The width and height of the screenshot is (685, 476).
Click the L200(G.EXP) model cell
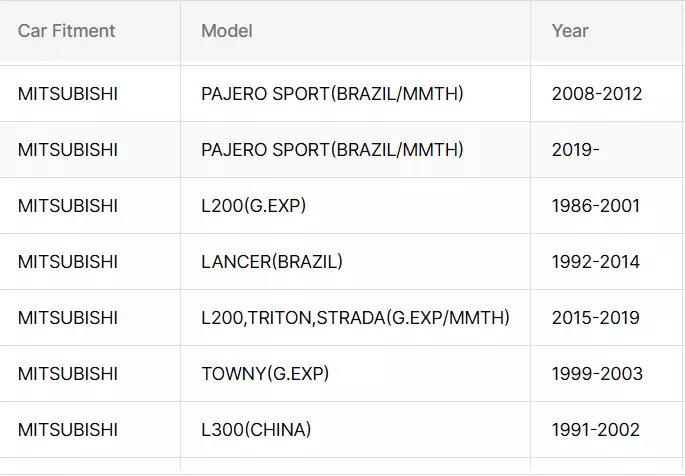point(356,206)
